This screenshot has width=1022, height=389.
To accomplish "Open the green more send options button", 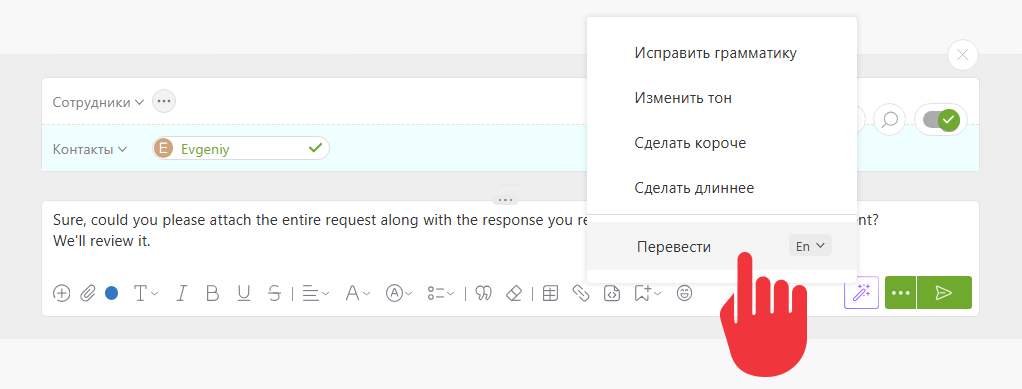I will 901,293.
